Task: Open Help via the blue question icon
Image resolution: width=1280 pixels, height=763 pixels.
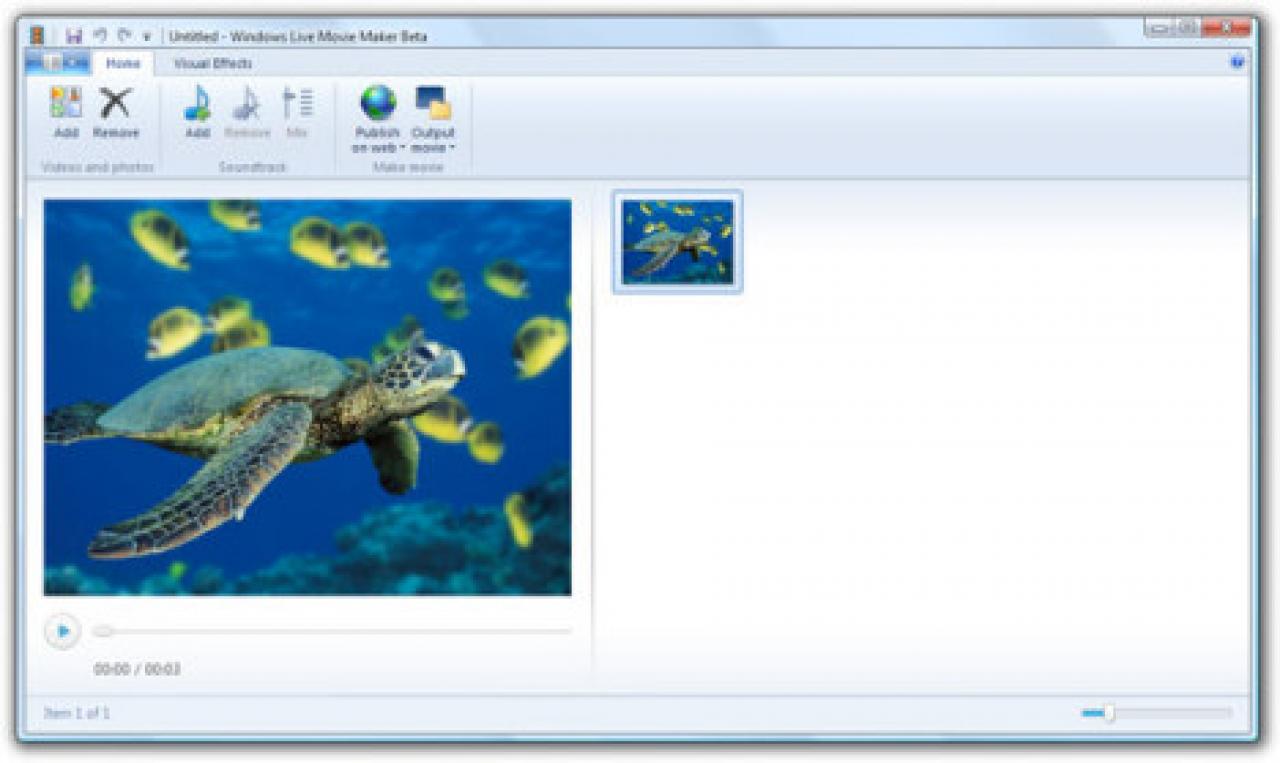Action: tap(1238, 62)
